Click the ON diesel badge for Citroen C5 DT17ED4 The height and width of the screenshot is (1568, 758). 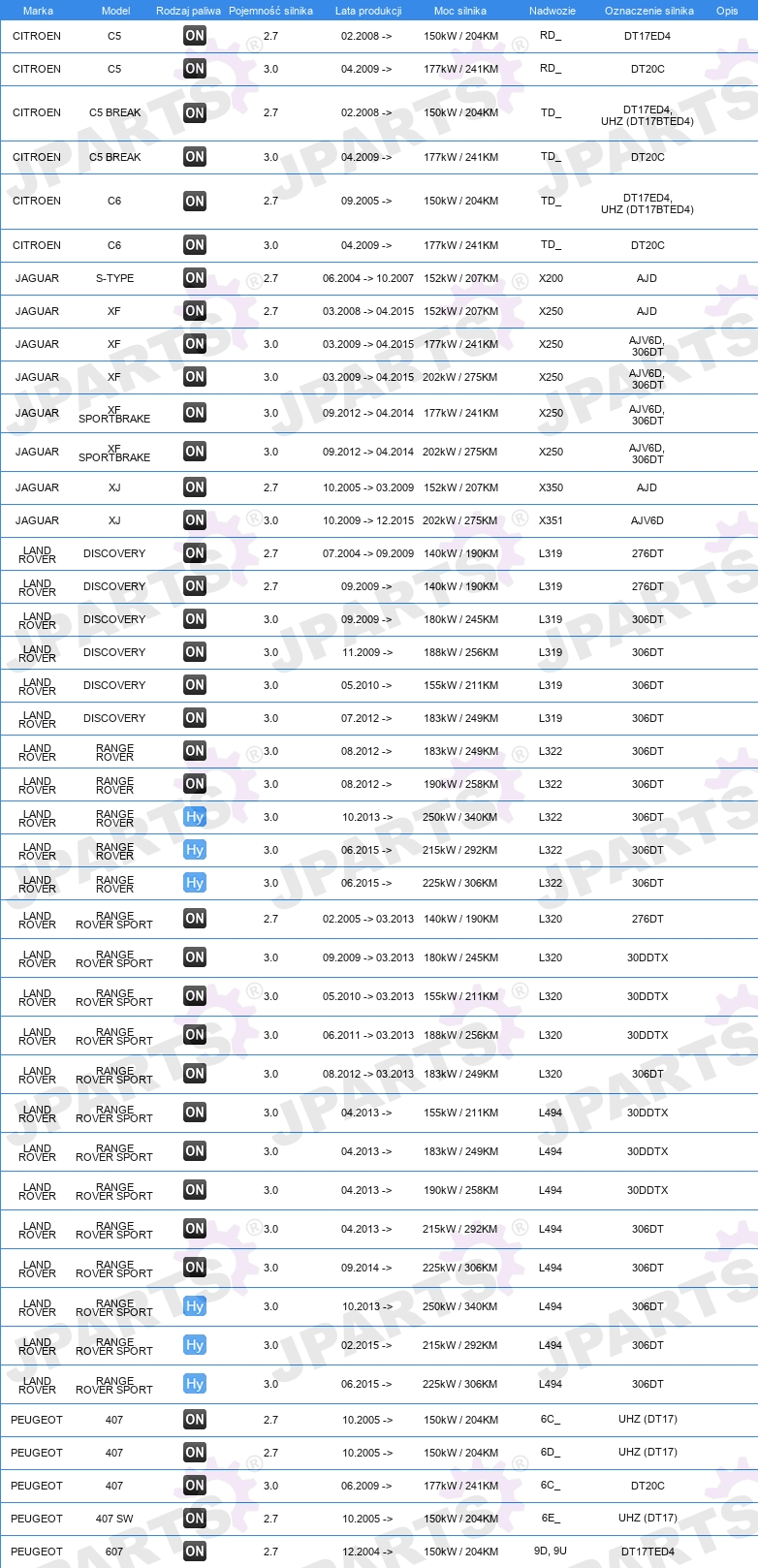click(x=195, y=36)
